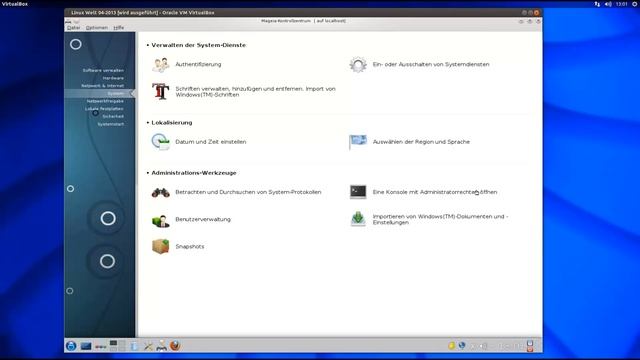Screen dimensions: 640x360
Task: Open the Optionen menu
Action: (97, 28)
